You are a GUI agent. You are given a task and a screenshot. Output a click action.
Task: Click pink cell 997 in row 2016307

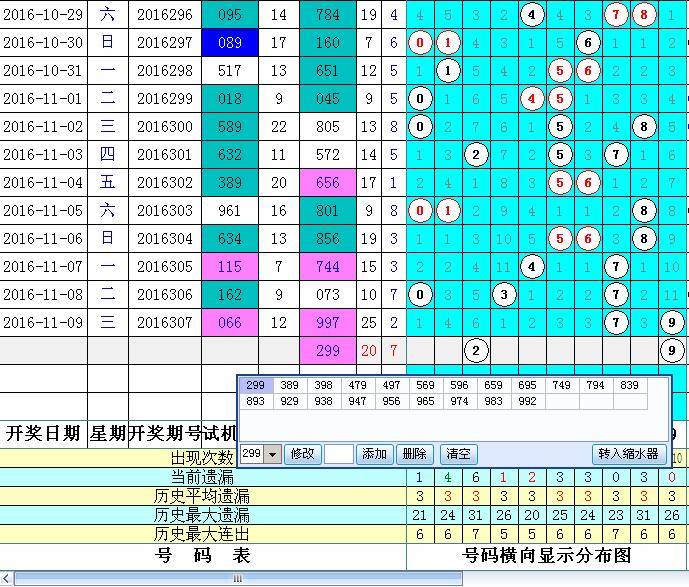(328, 323)
